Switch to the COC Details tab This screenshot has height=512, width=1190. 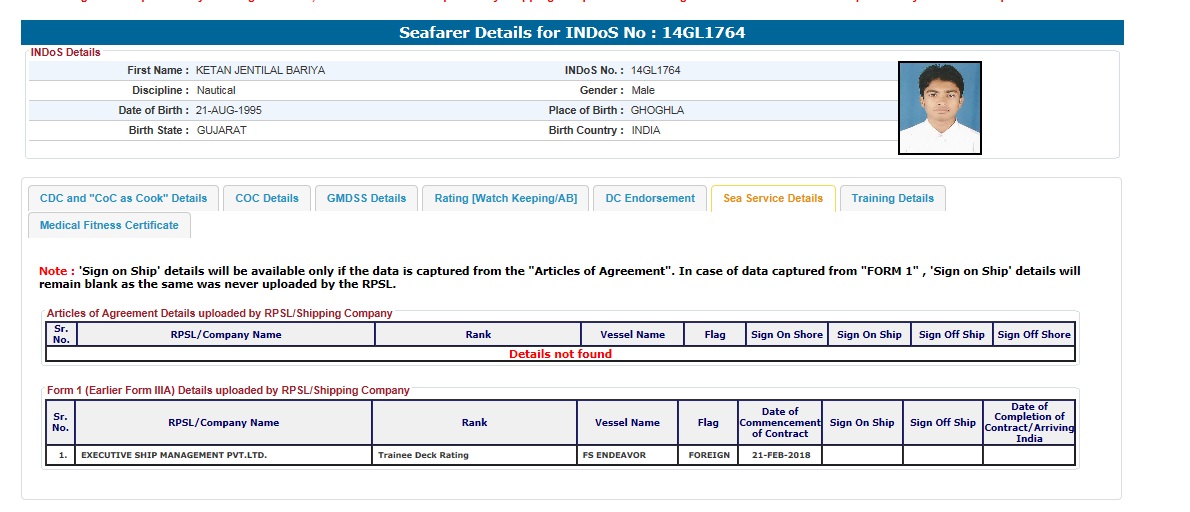coord(267,198)
